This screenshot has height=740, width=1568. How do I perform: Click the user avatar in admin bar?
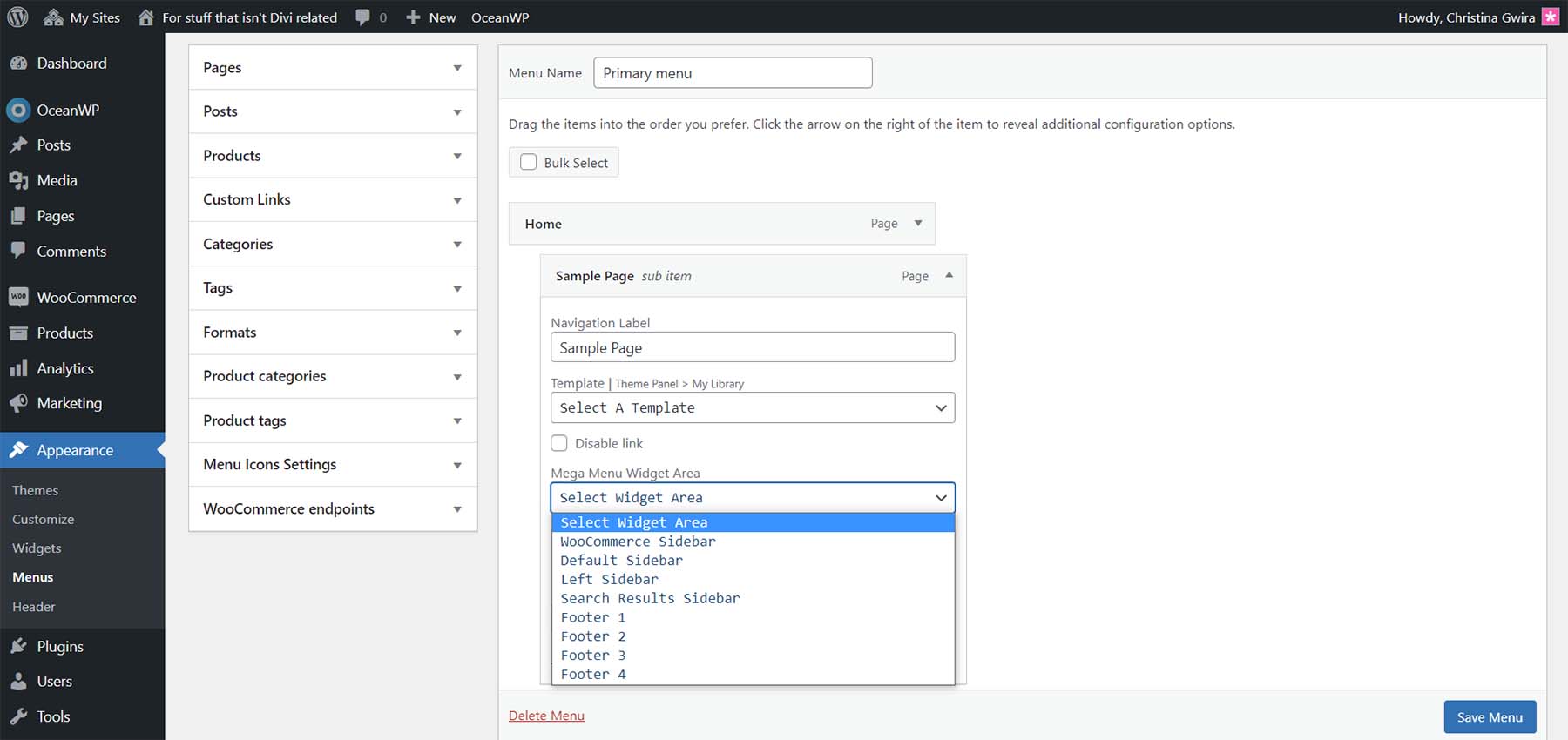1551,17
